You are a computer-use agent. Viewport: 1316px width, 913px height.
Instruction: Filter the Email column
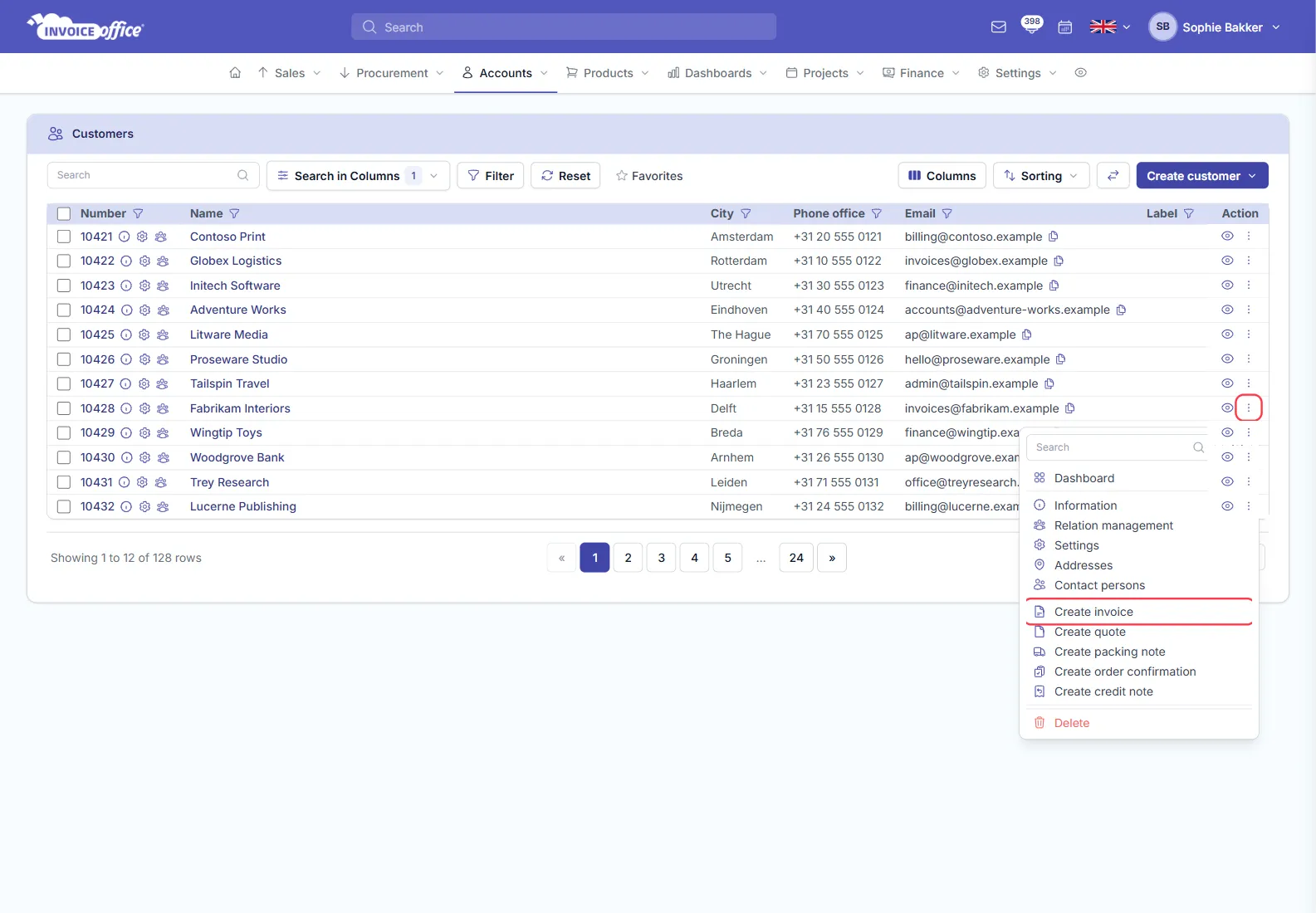tap(947, 213)
